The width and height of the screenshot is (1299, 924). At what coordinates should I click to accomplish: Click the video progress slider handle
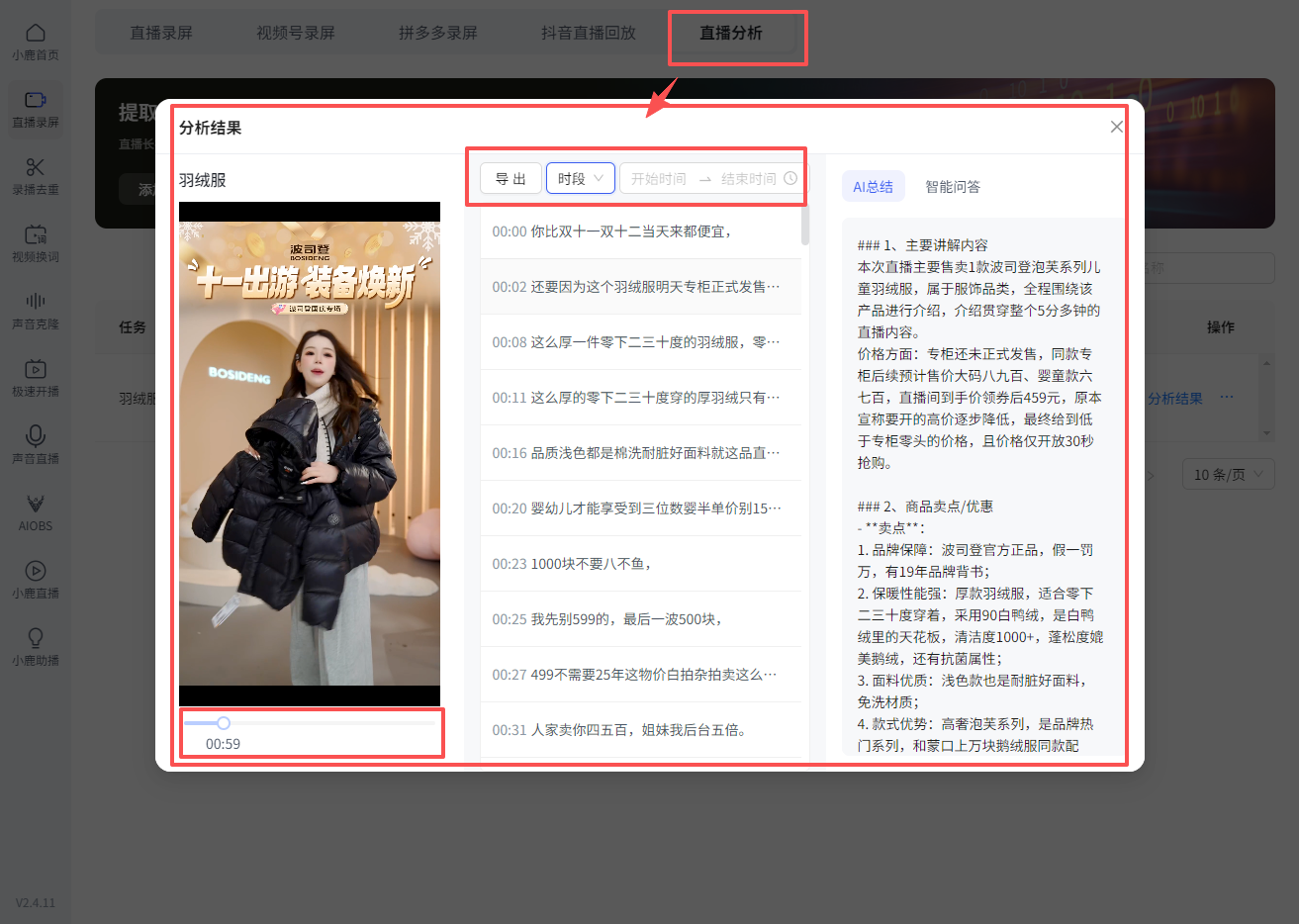click(224, 723)
